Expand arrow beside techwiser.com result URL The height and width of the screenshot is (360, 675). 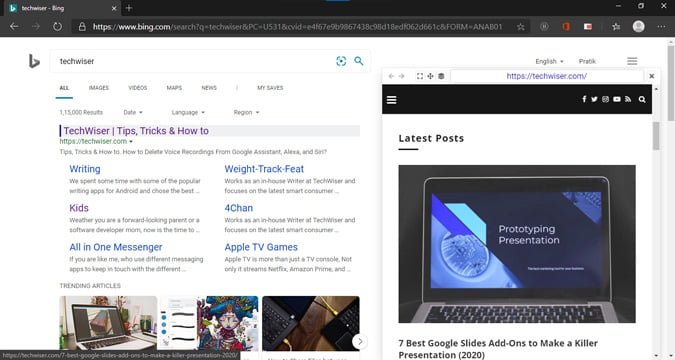pyautogui.click(x=131, y=142)
